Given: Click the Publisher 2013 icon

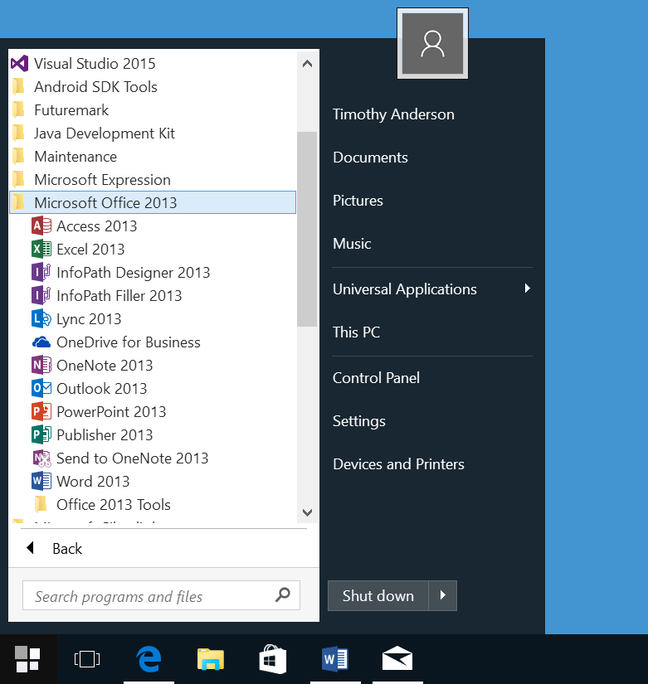Looking at the screenshot, I should (41, 434).
